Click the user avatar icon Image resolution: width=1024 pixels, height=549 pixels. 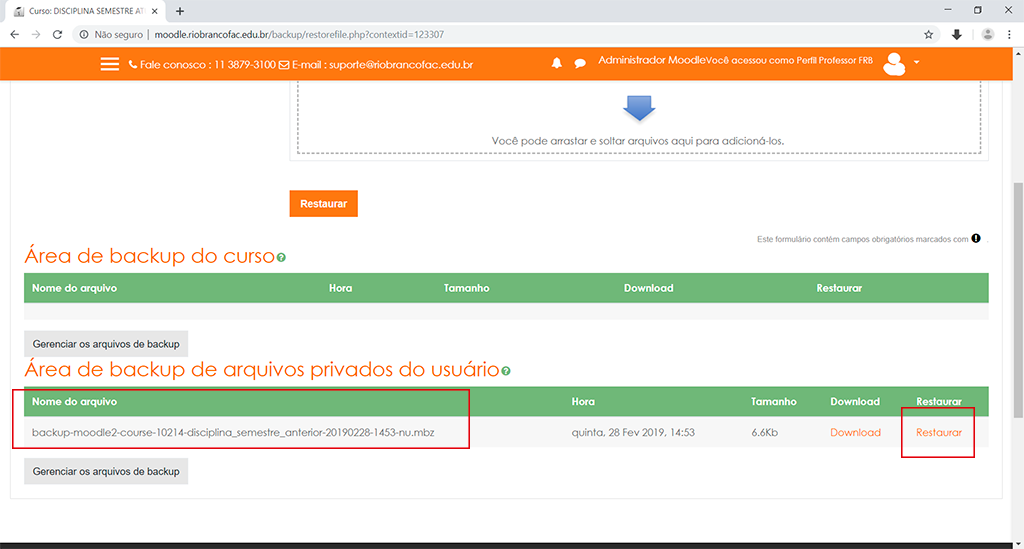tap(894, 64)
